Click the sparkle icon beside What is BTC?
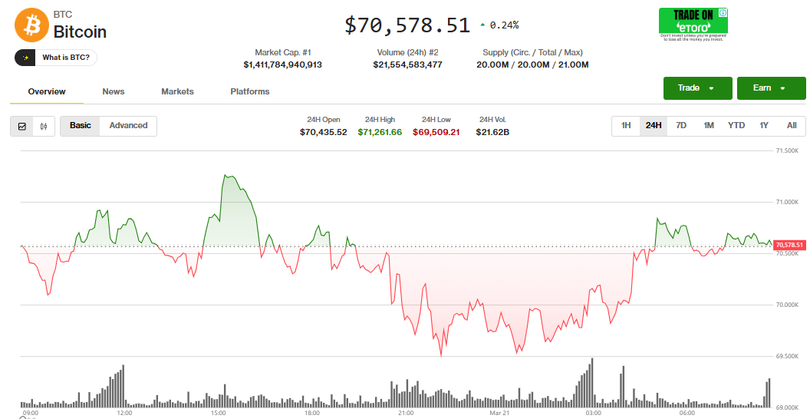Screen dimensions: 810x419 (x=26, y=57)
